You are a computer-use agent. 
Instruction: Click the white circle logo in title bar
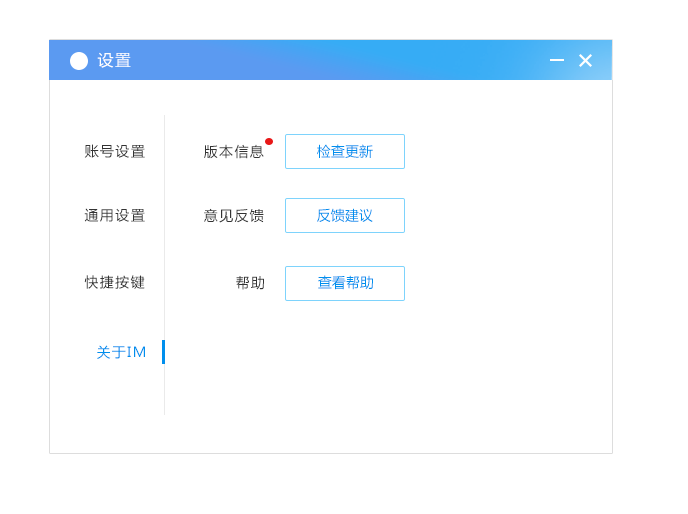tap(79, 61)
